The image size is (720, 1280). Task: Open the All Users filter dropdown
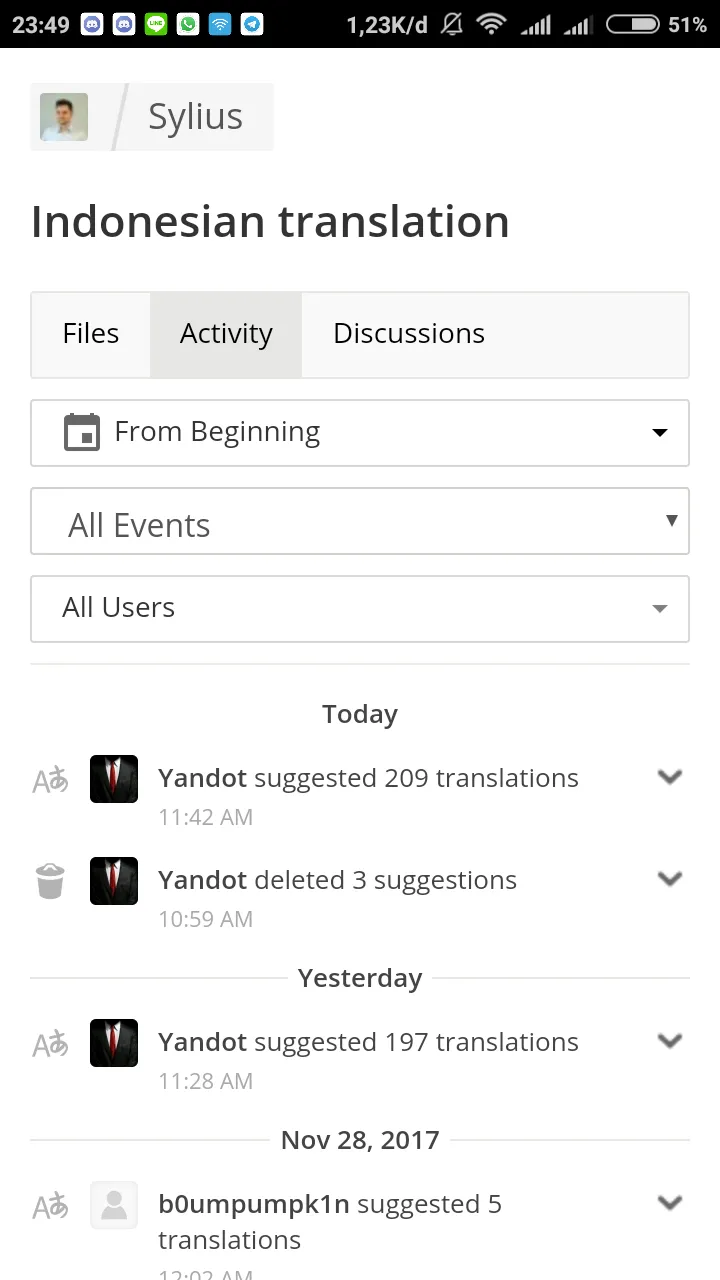click(360, 608)
